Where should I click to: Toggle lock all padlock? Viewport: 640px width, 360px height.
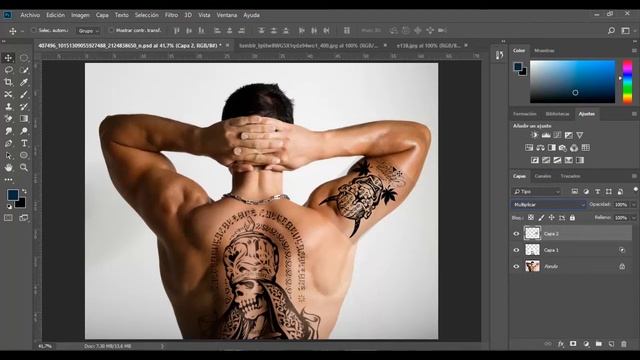click(572, 218)
